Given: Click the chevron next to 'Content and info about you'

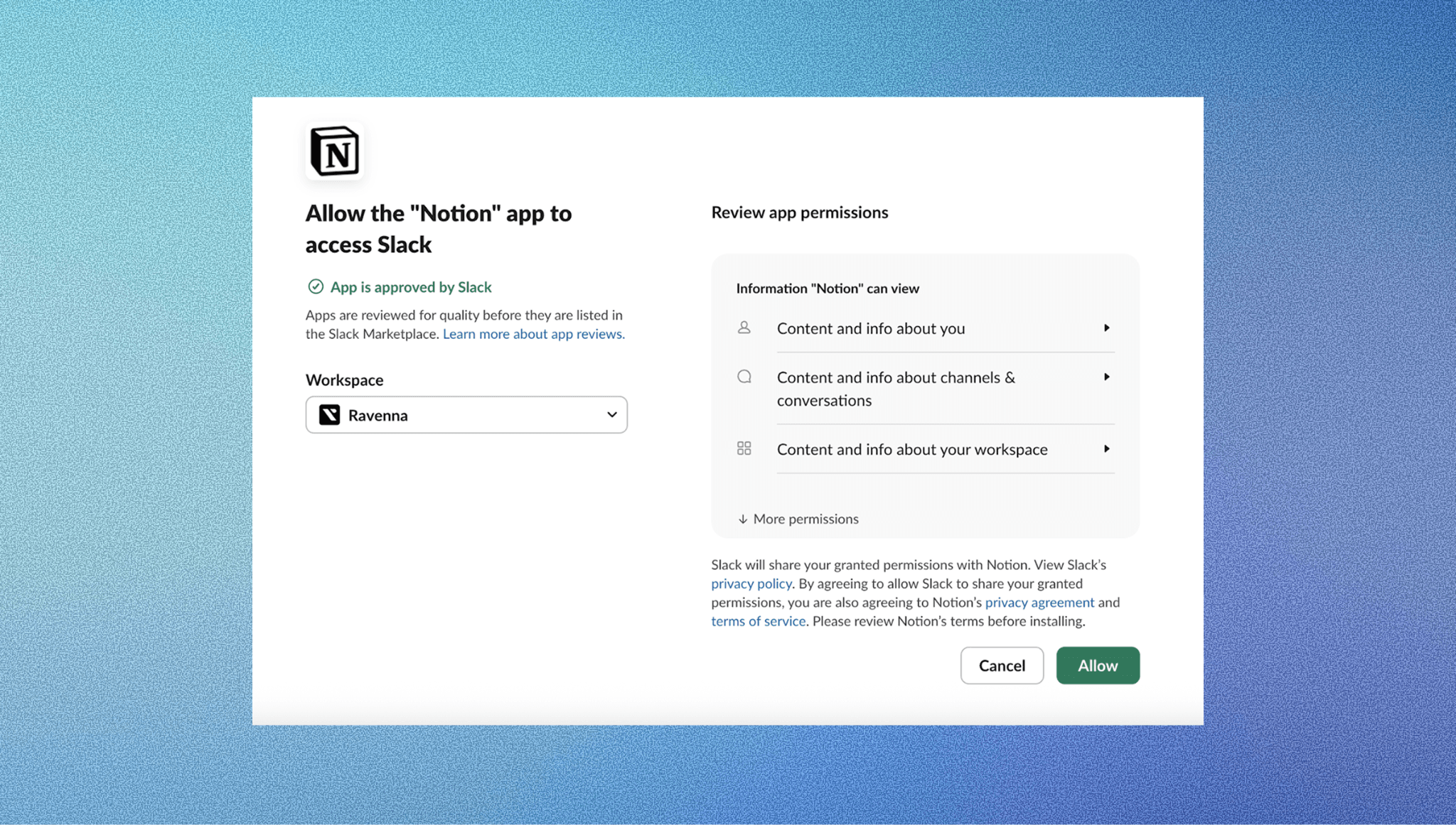Looking at the screenshot, I should pyautogui.click(x=1106, y=328).
